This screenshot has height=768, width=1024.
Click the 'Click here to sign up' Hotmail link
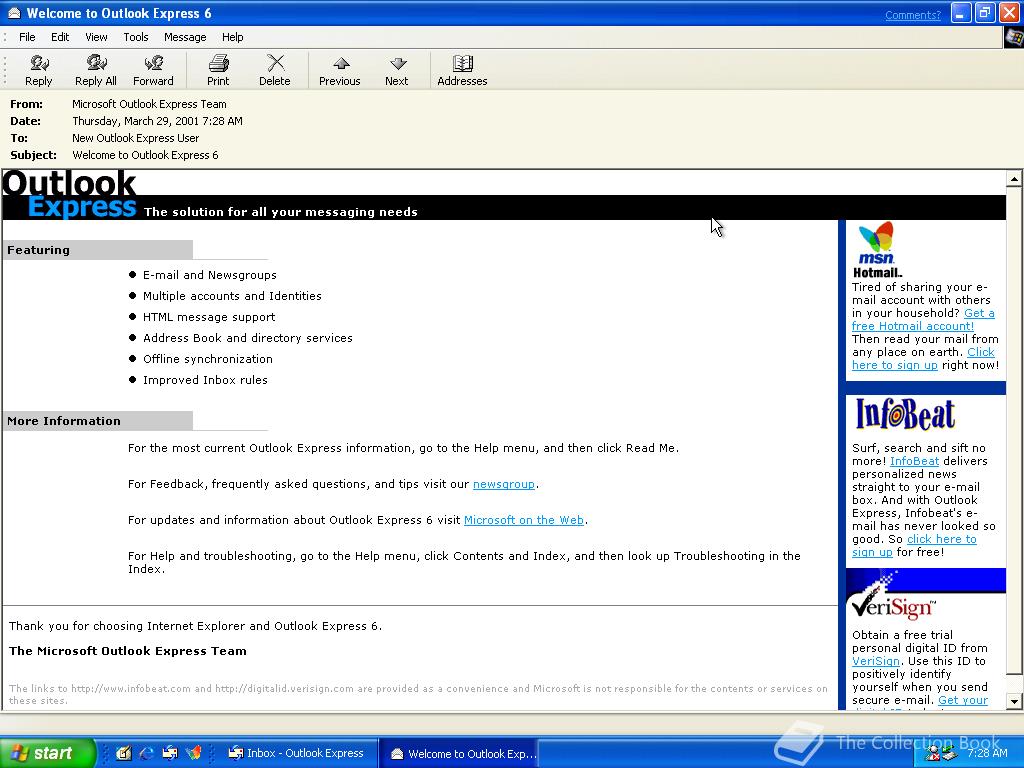coord(895,365)
